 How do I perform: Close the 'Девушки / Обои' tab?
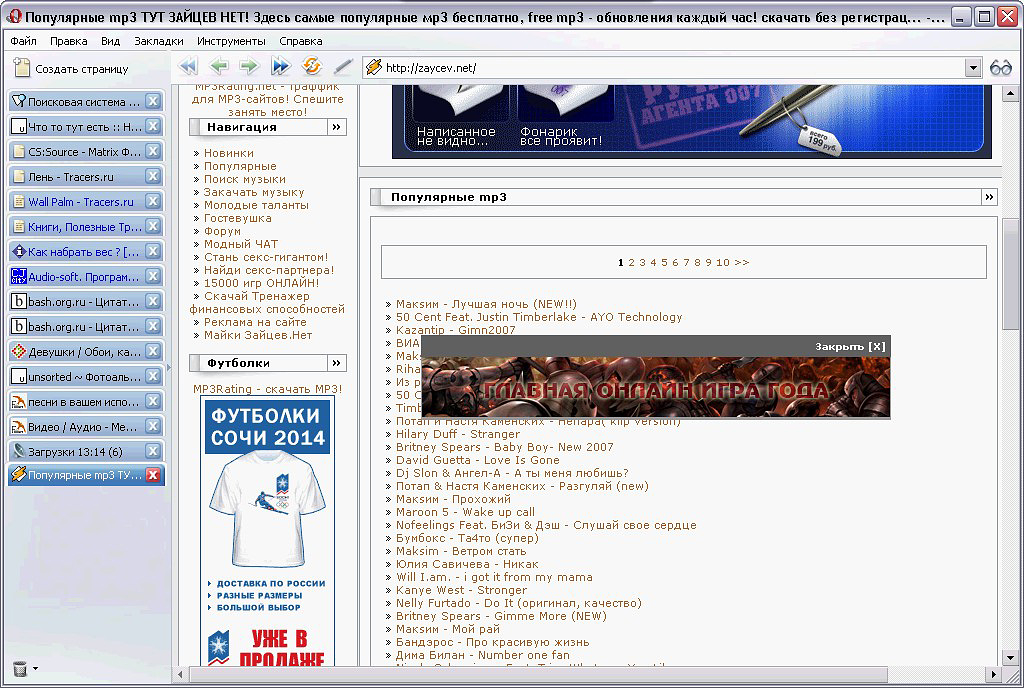153,351
